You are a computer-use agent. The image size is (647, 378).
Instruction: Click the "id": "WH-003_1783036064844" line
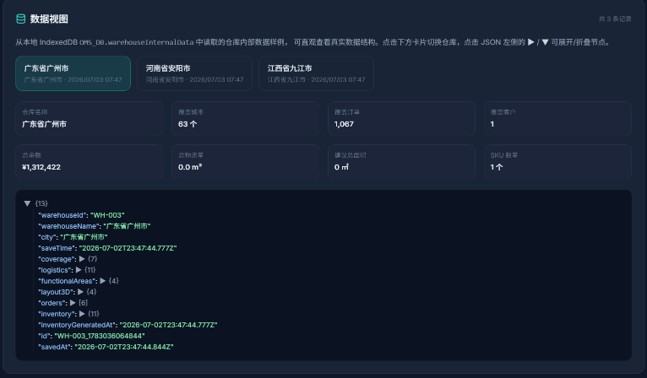pos(91,336)
